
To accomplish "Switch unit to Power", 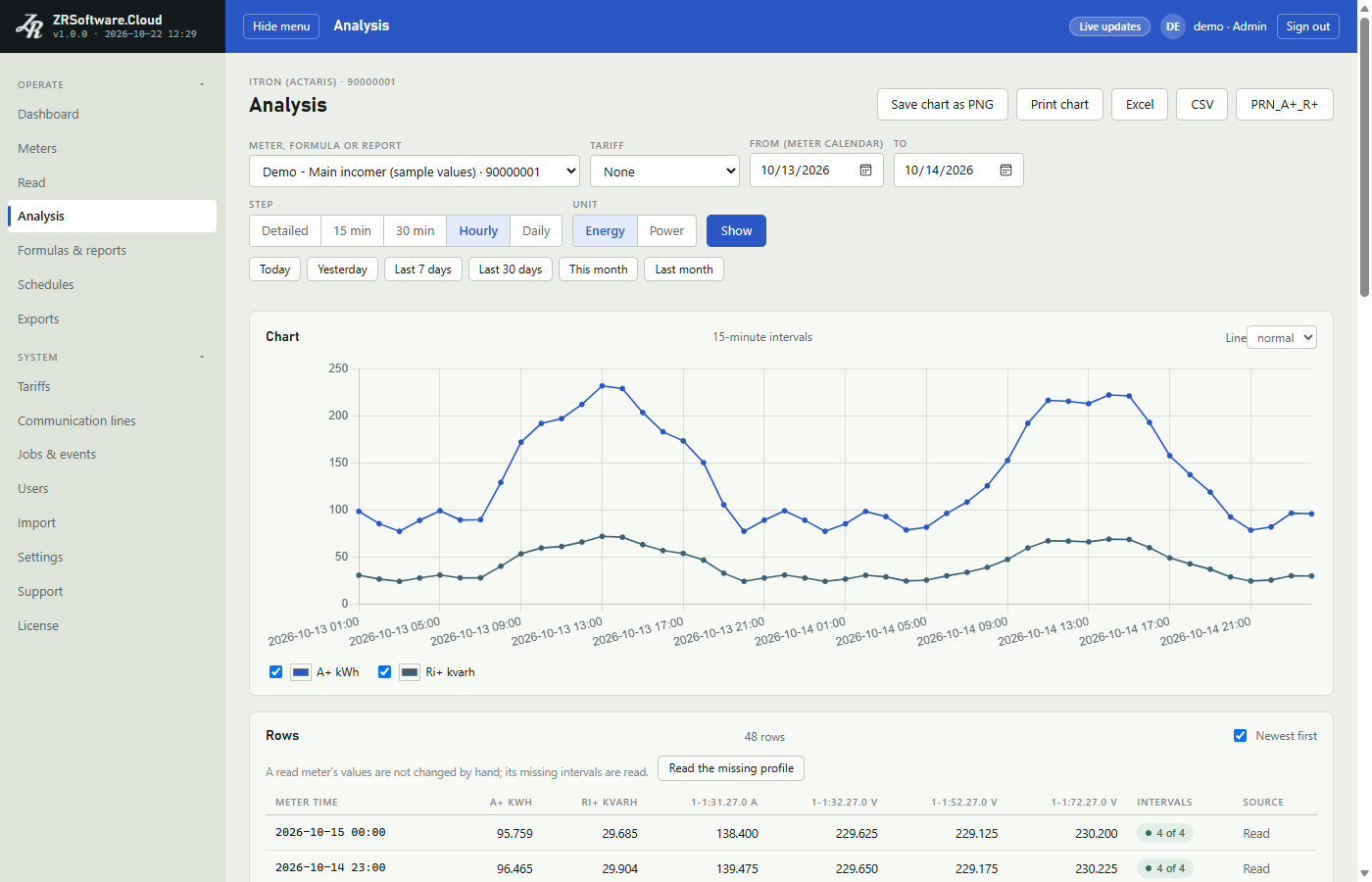I will 666,231.
